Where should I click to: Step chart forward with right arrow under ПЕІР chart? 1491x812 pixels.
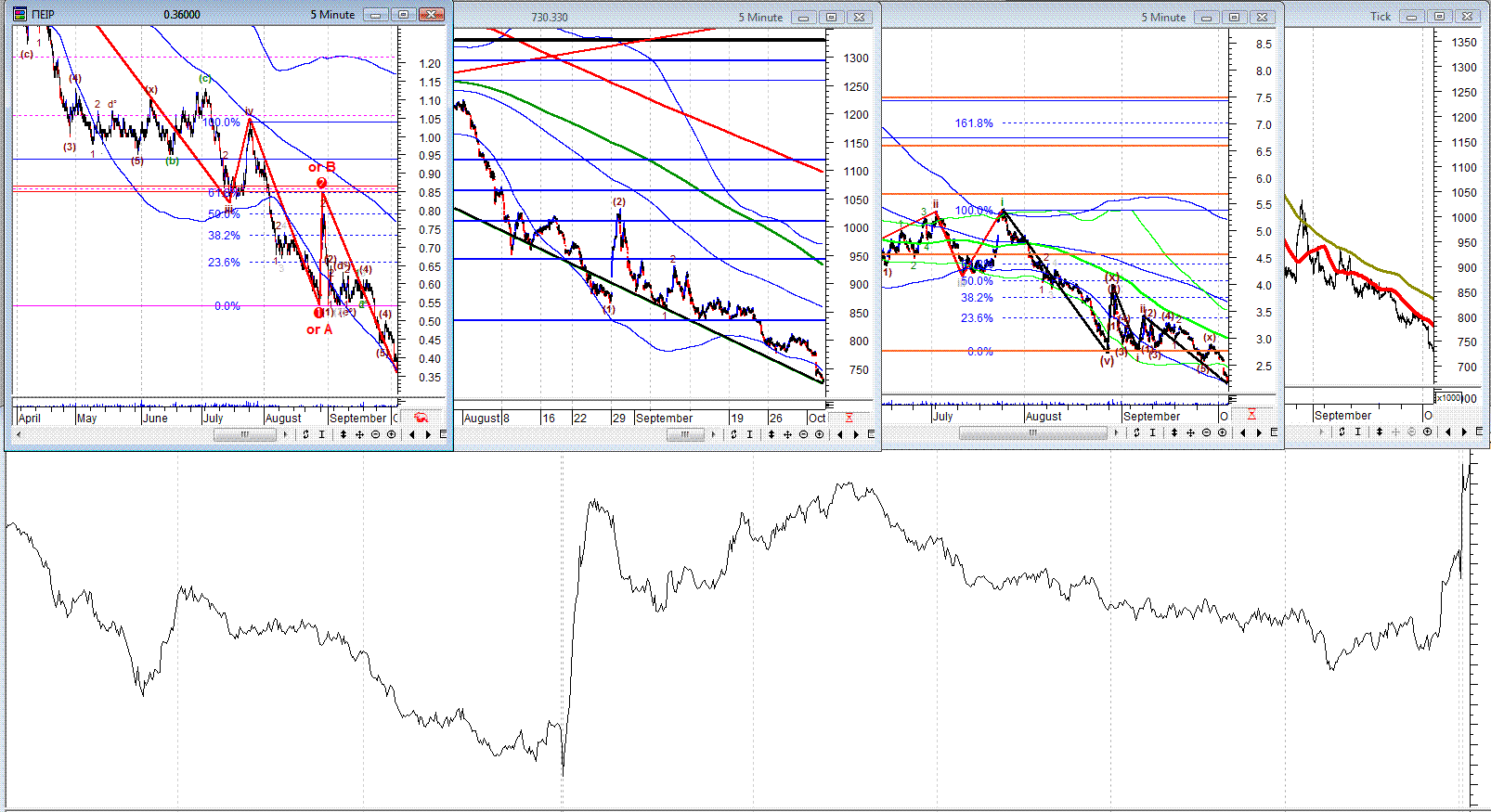point(428,434)
